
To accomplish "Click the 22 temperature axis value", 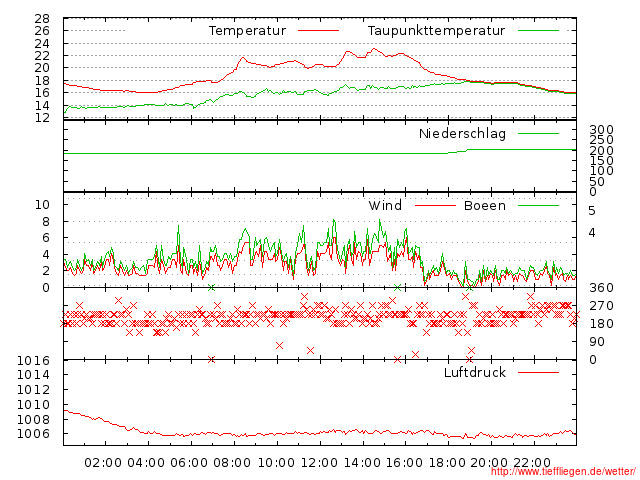I will point(42,56).
